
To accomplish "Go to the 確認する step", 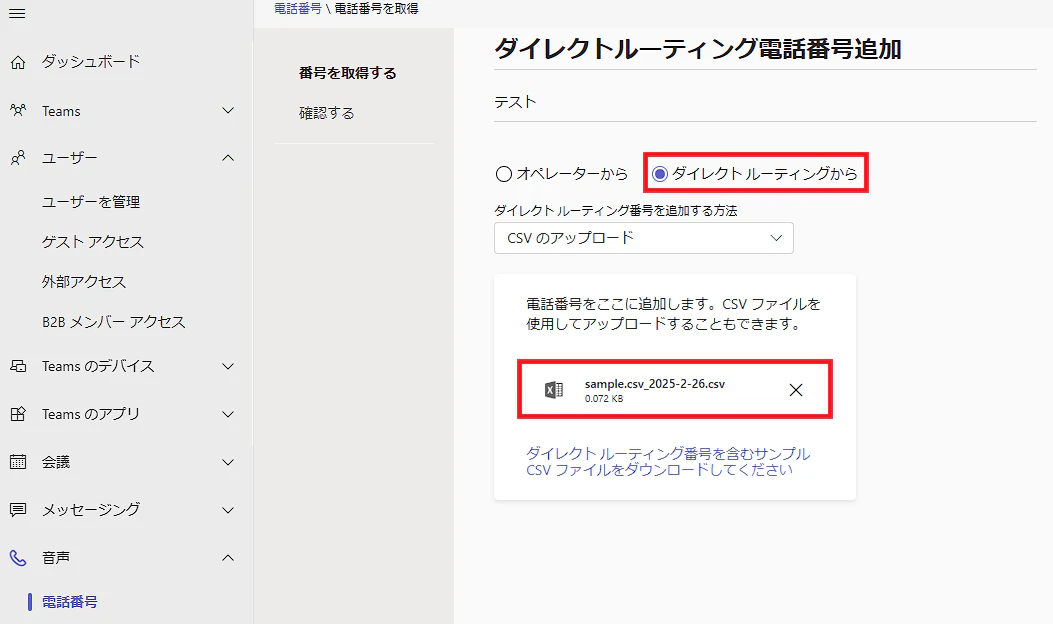I will point(326,113).
